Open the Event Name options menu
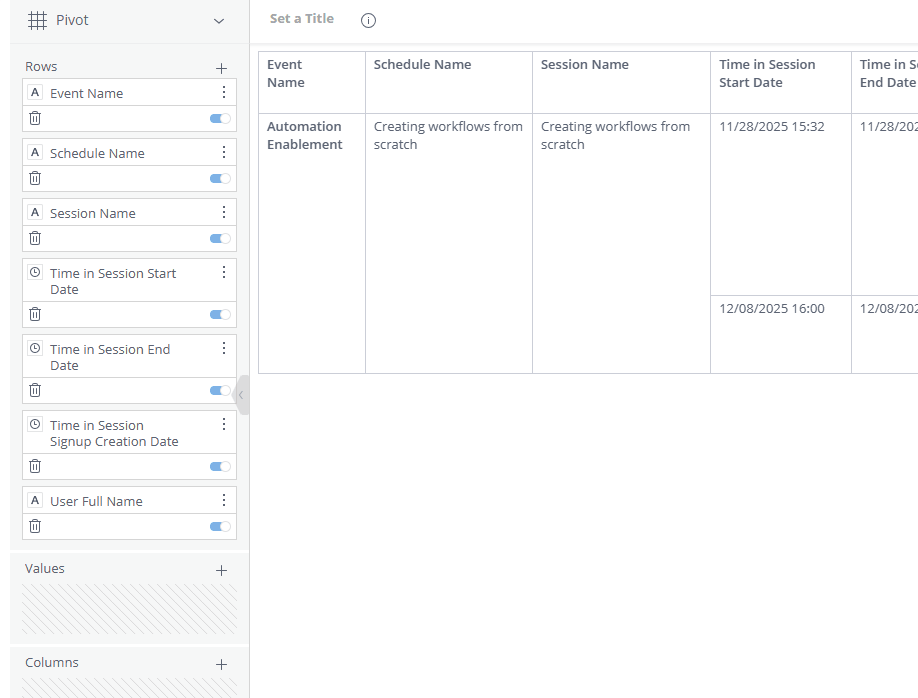 click(x=224, y=91)
